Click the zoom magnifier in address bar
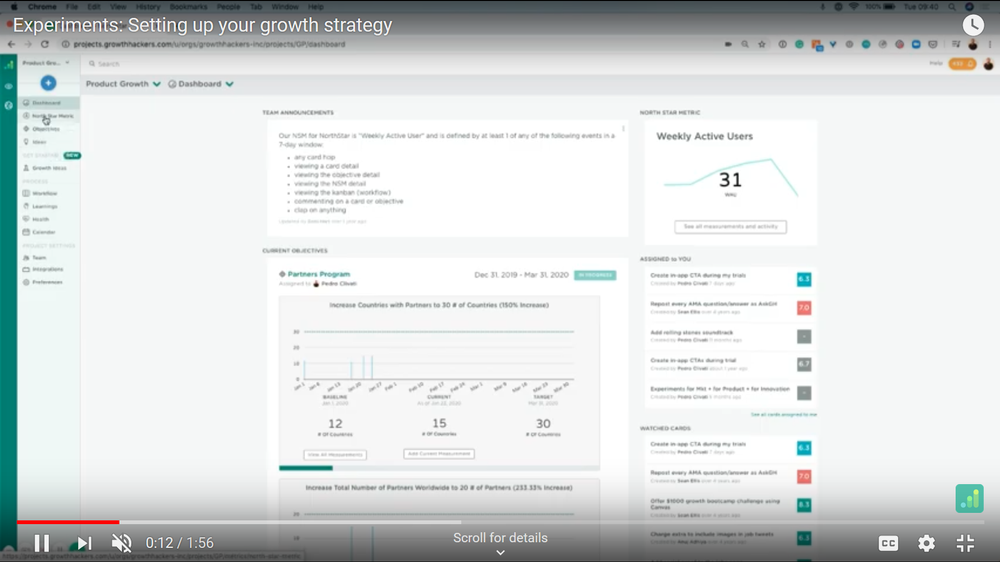1000x562 pixels. [745, 44]
